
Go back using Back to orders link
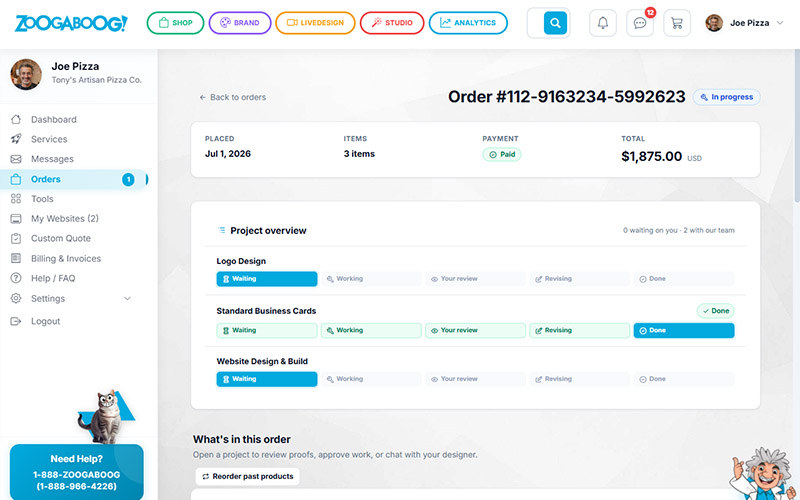point(233,97)
